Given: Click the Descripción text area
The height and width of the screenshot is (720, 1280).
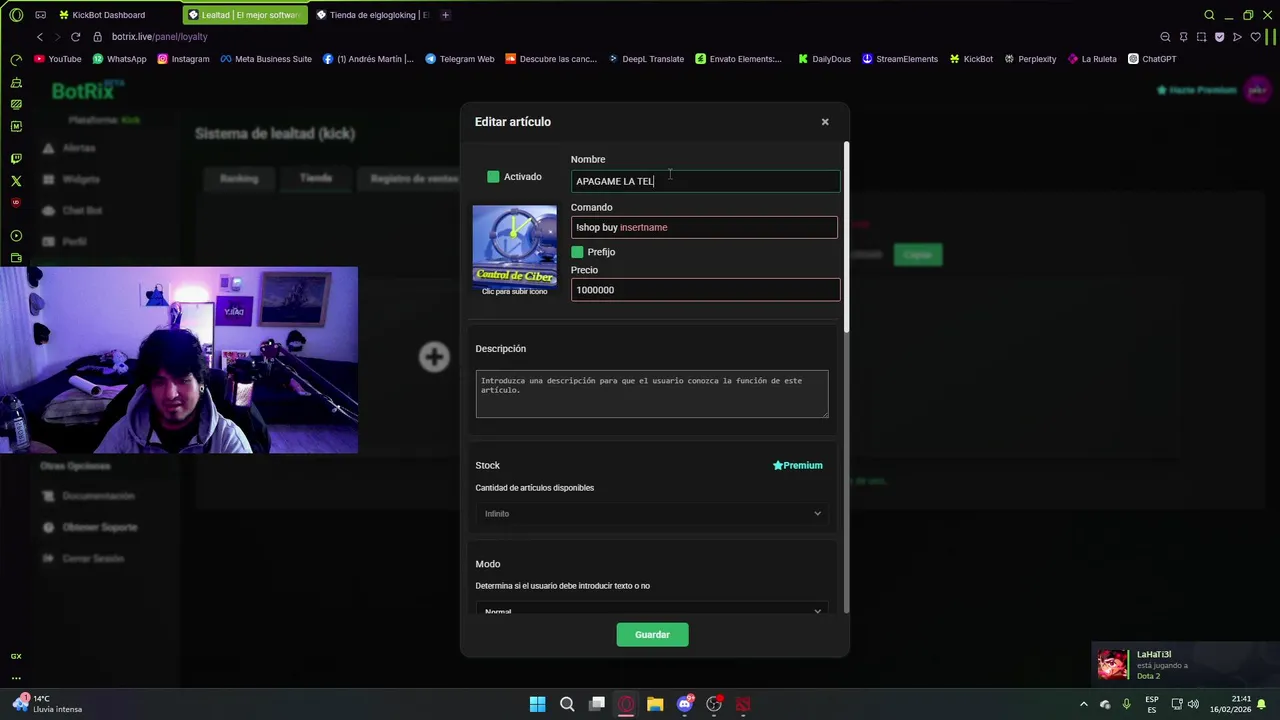Looking at the screenshot, I should 652,394.
